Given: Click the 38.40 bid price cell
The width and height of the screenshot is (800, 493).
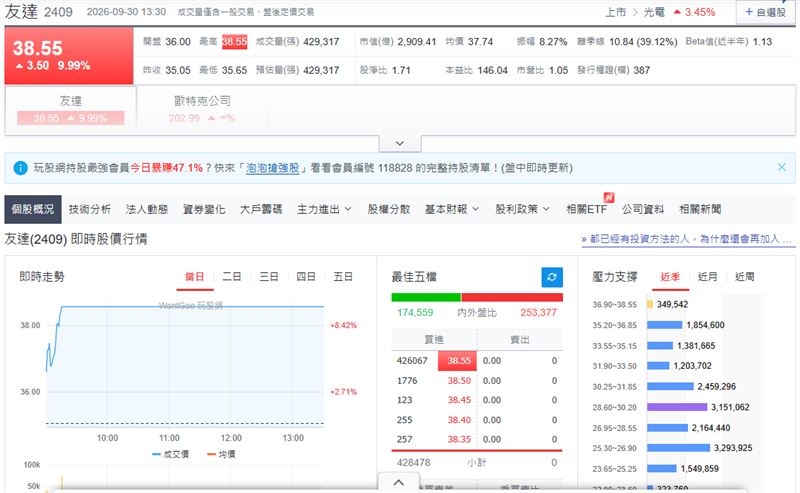Looking at the screenshot, I should click(459, 420).
